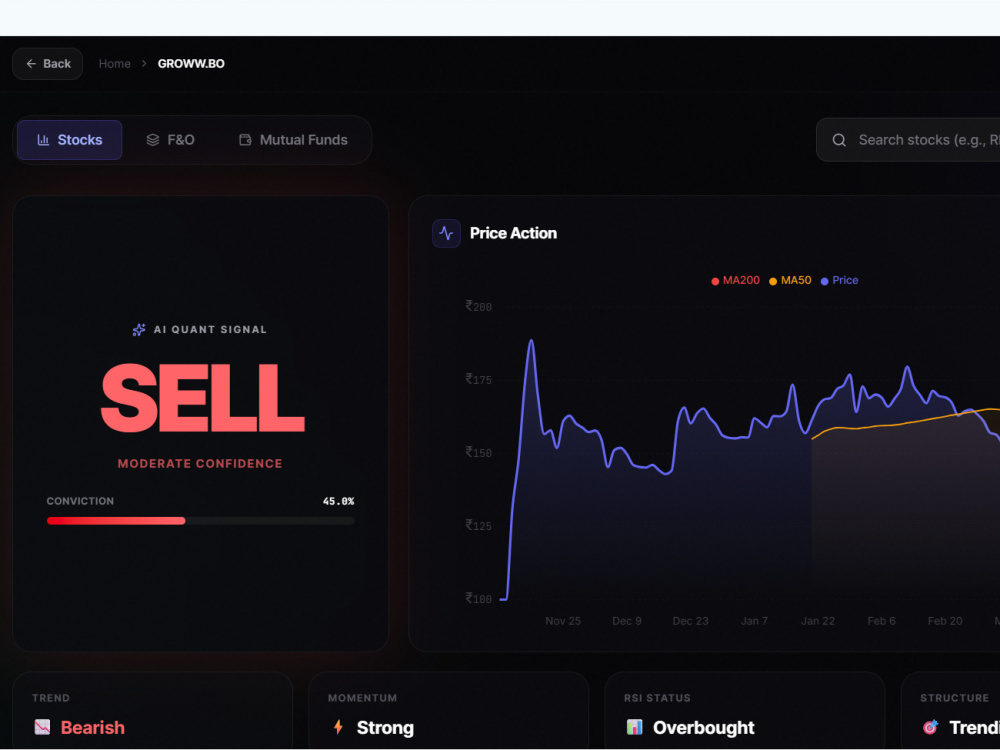Click the Feb 20 x-axis label

(945, 621)
